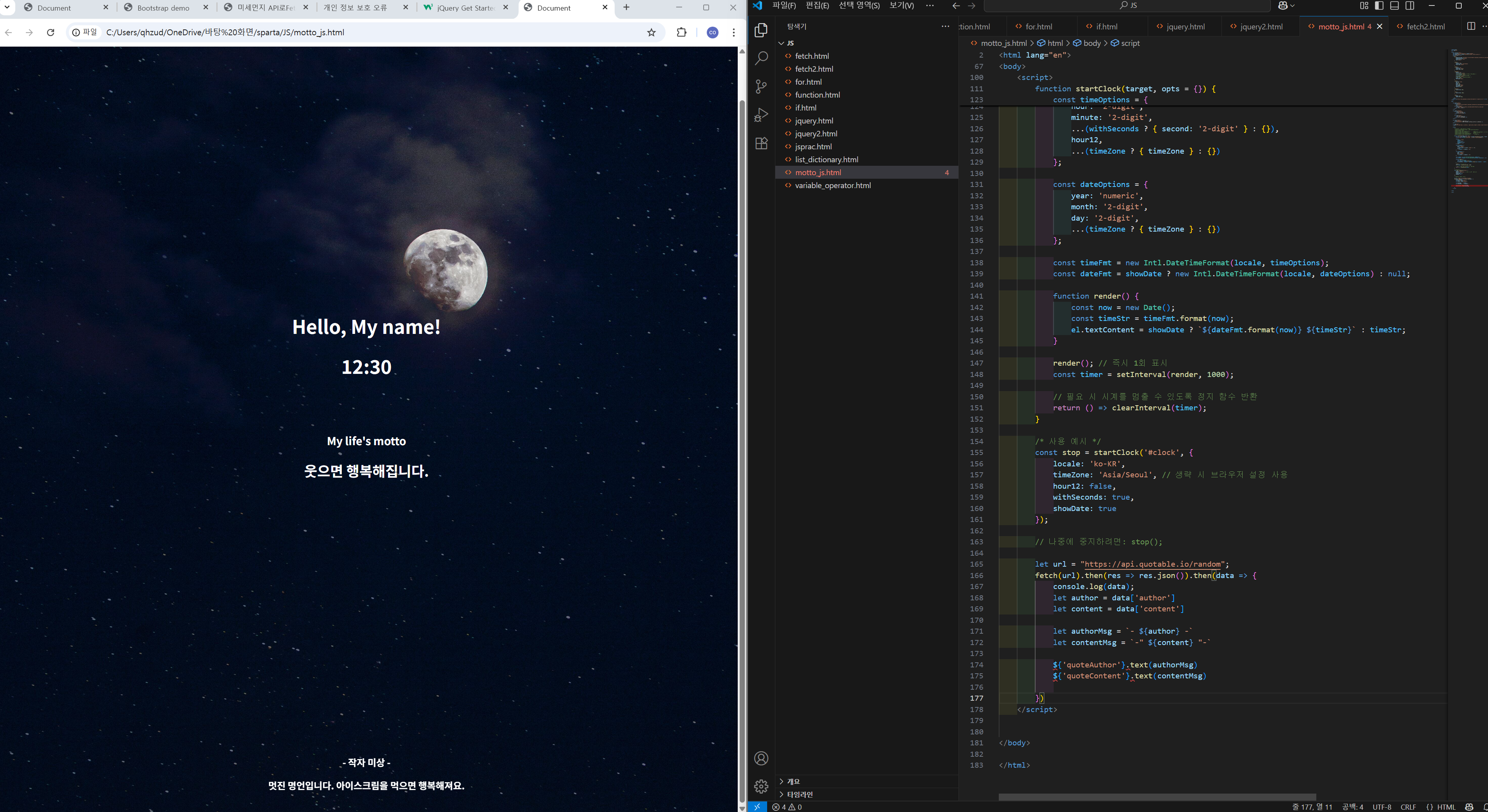Click the Chrome address bar URL

point(225,33)
